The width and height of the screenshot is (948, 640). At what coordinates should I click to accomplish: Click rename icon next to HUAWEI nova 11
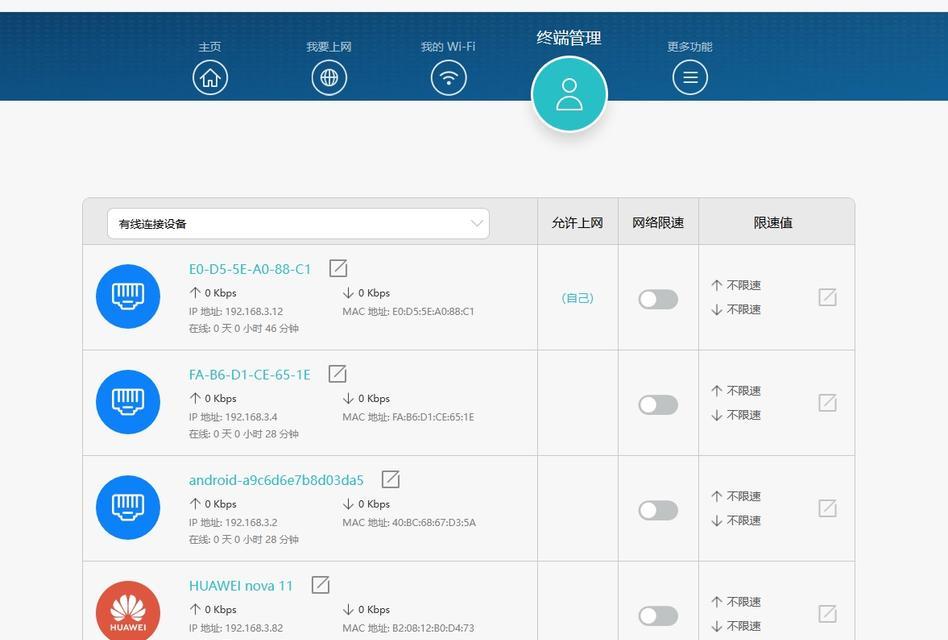click(320, 585)
